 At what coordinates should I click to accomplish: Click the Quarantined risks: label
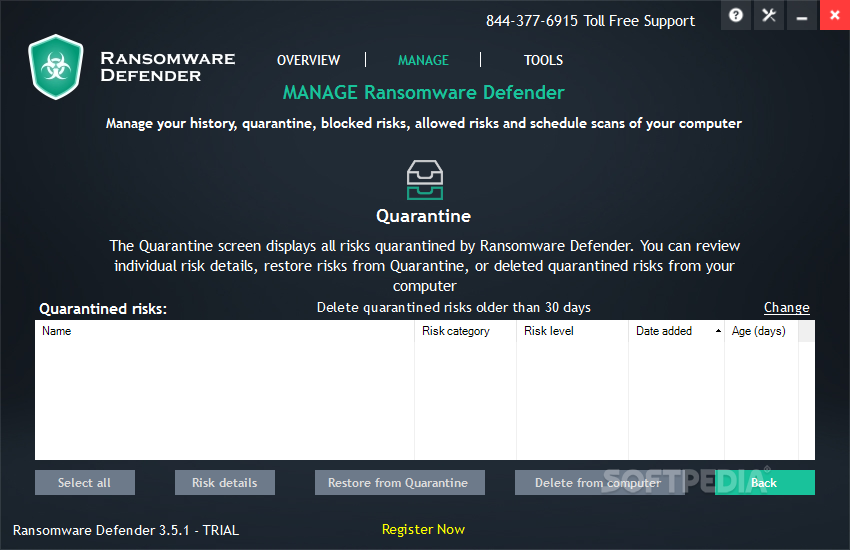tap(103, 309)
